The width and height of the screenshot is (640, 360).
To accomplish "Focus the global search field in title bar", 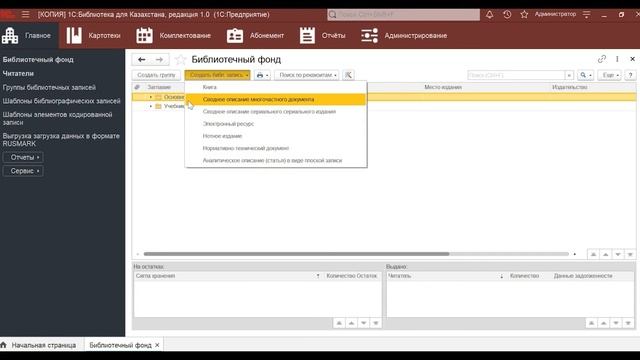I will click(x=403, y=15).
